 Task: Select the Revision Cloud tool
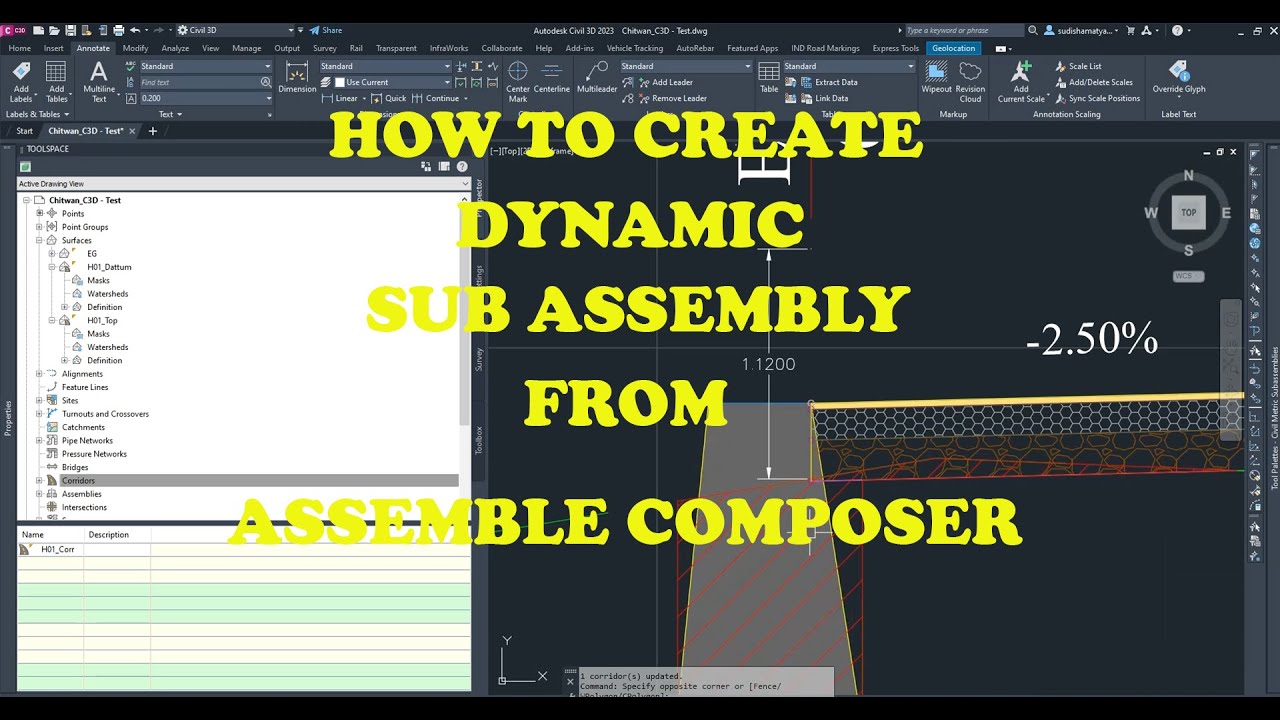pos(970,81)
